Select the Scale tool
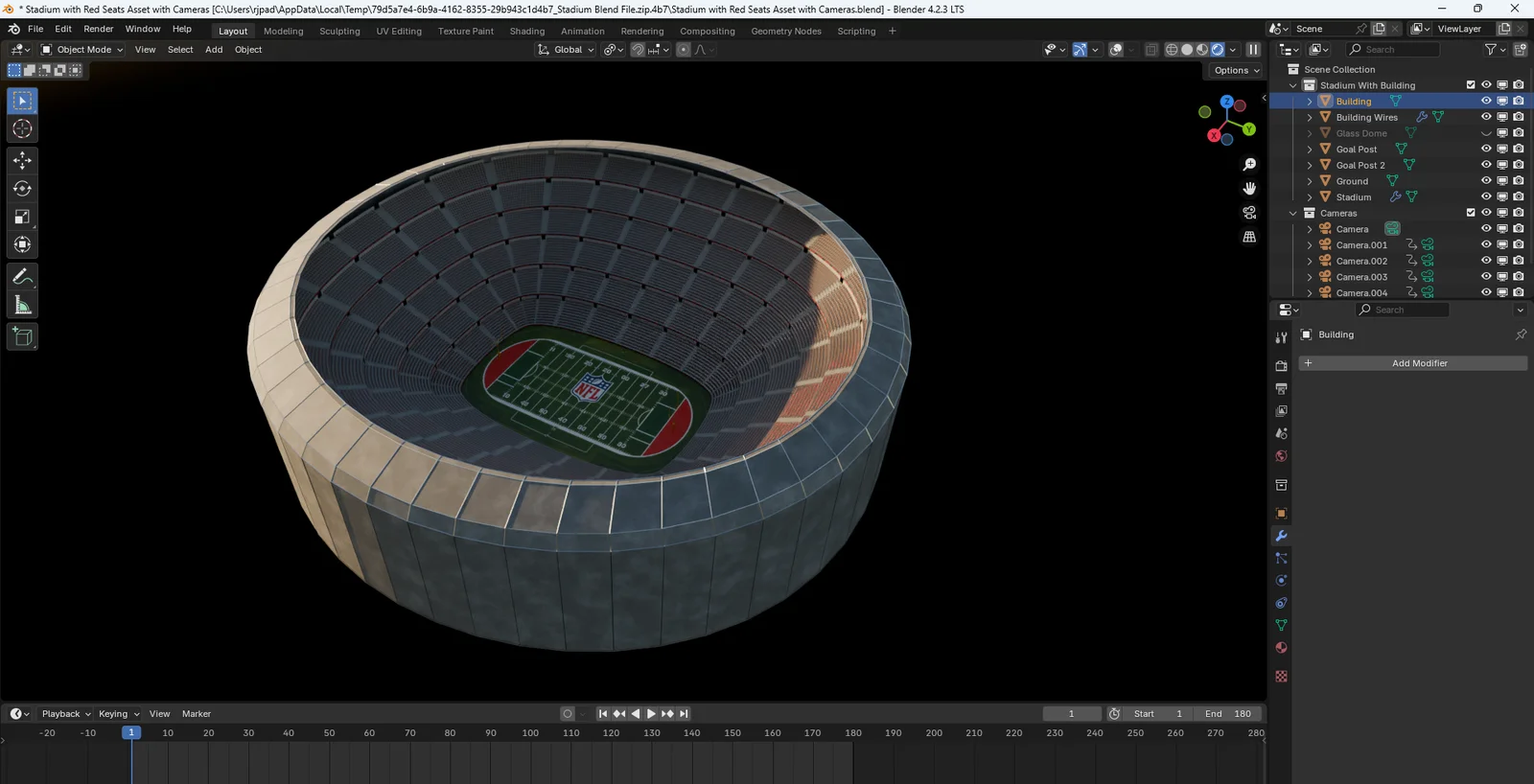 22,217
